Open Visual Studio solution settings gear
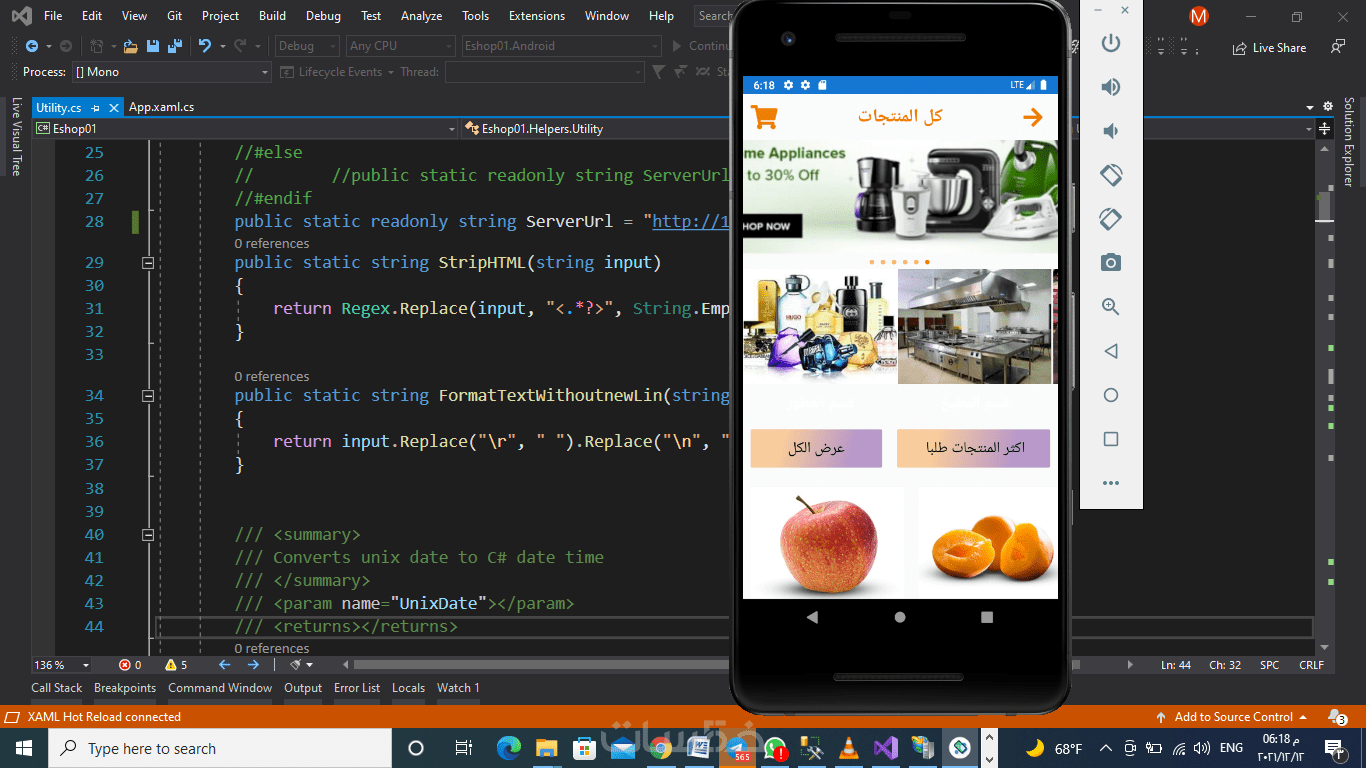Image resolution: width=1366 pixels, height=768 pixels. (x=1328, y=106)
